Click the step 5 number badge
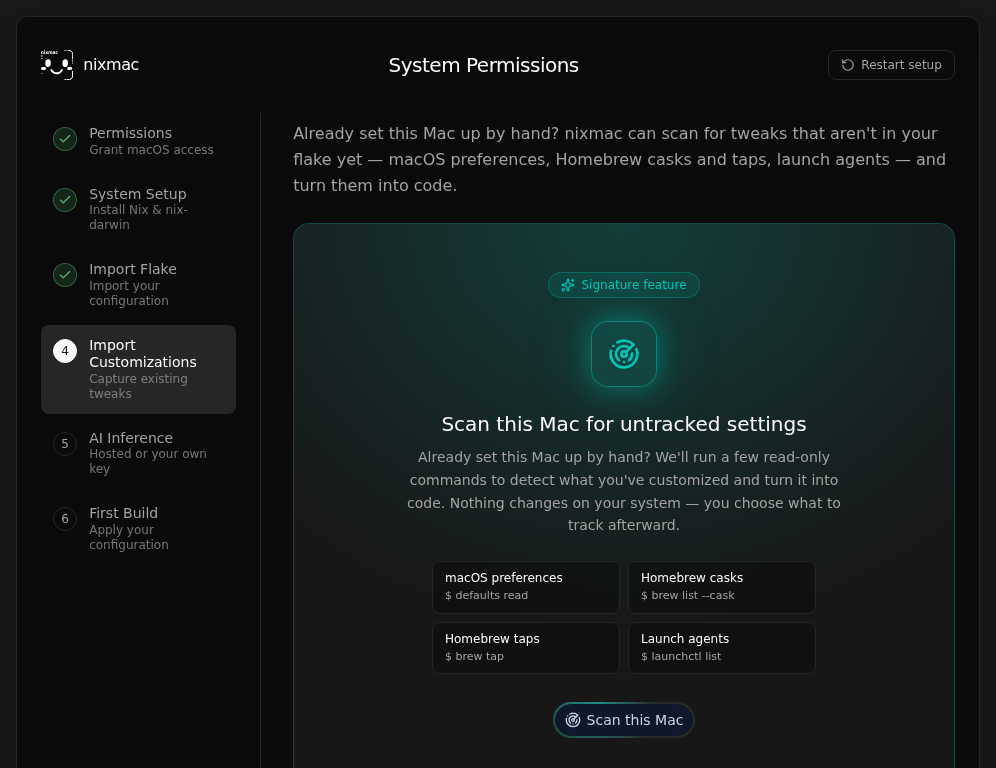996x768 pixels. tap(65, 444)
